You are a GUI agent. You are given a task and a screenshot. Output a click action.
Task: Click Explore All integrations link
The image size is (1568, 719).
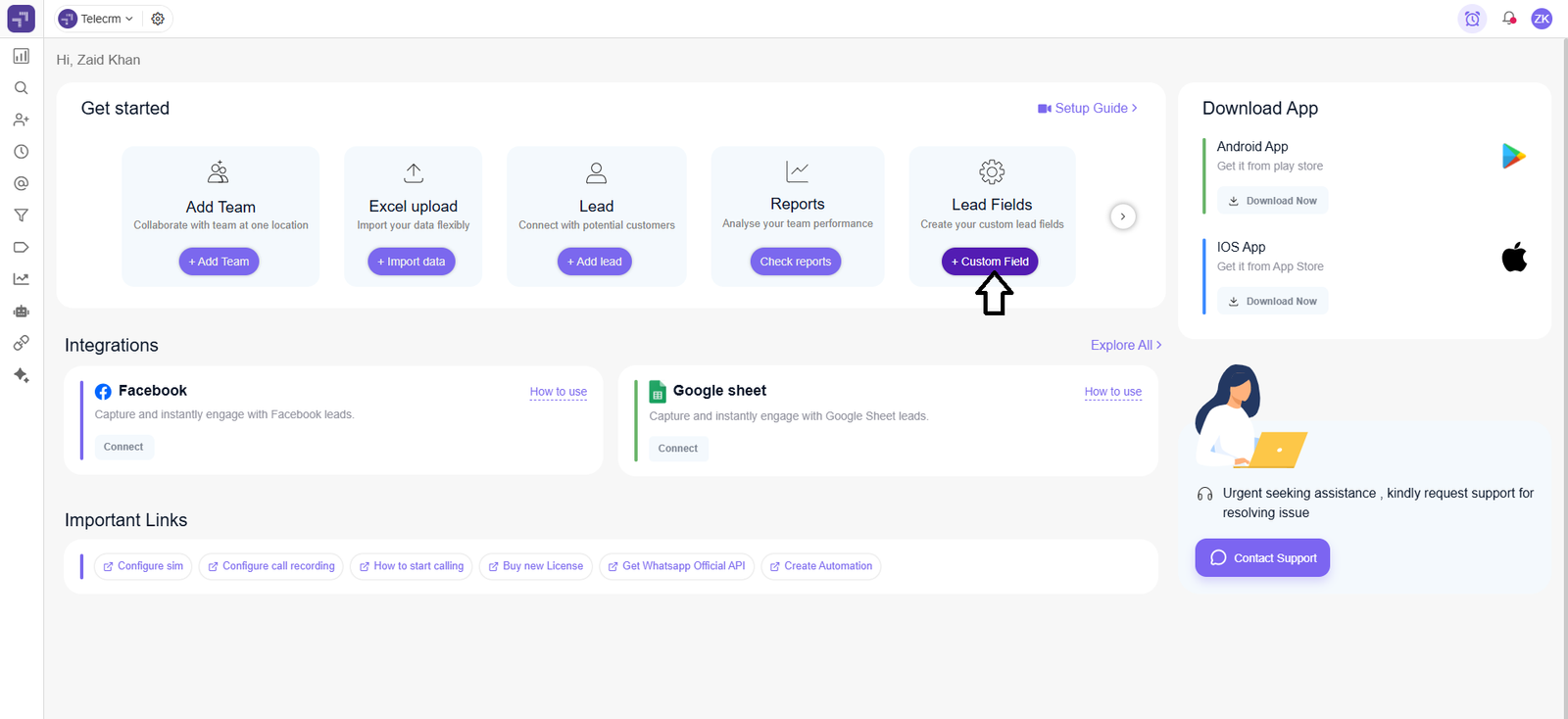(1126, 345)
